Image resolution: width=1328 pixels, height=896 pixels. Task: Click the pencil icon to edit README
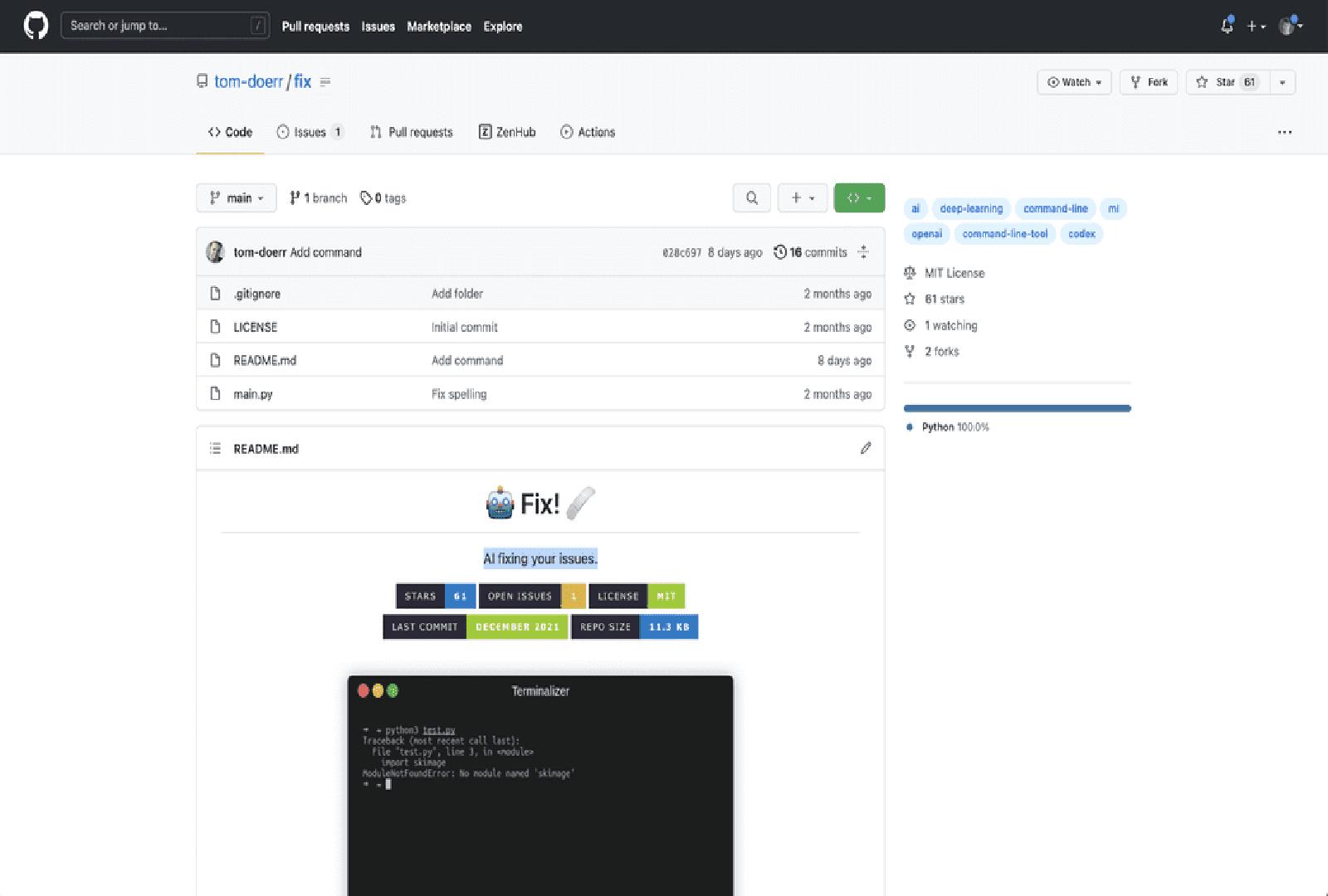tap(866, 448)
